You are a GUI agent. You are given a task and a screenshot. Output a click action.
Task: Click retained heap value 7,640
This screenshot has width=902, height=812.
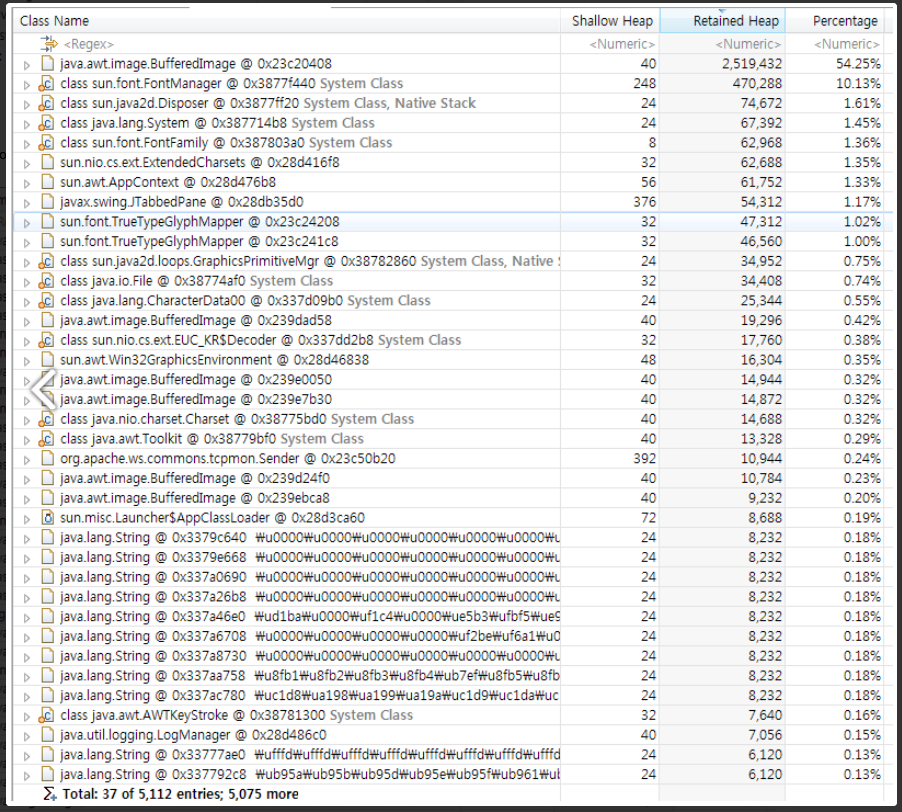click(x=765, y=715)
